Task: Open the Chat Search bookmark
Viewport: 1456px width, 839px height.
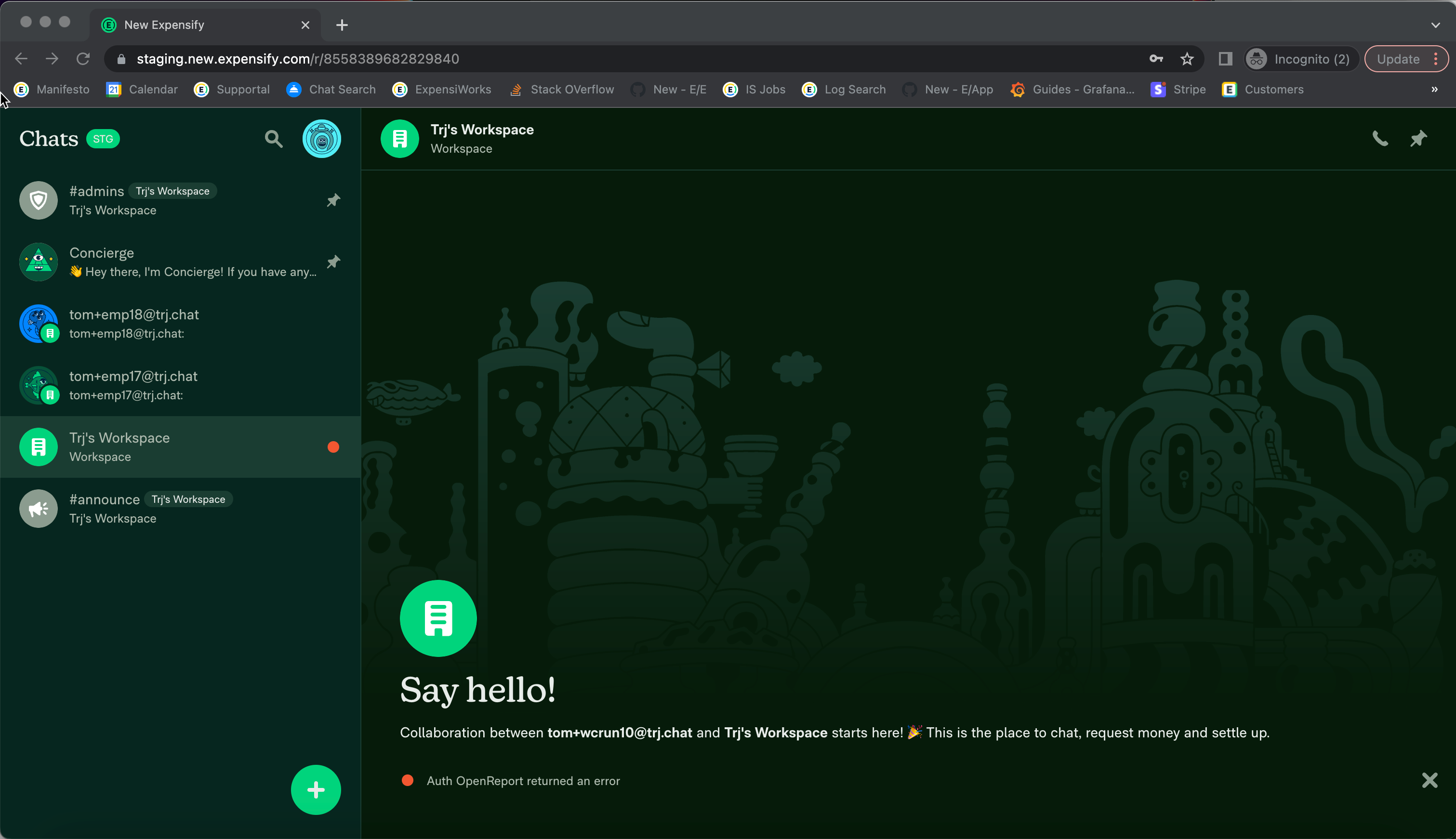Action: point(331,89)
